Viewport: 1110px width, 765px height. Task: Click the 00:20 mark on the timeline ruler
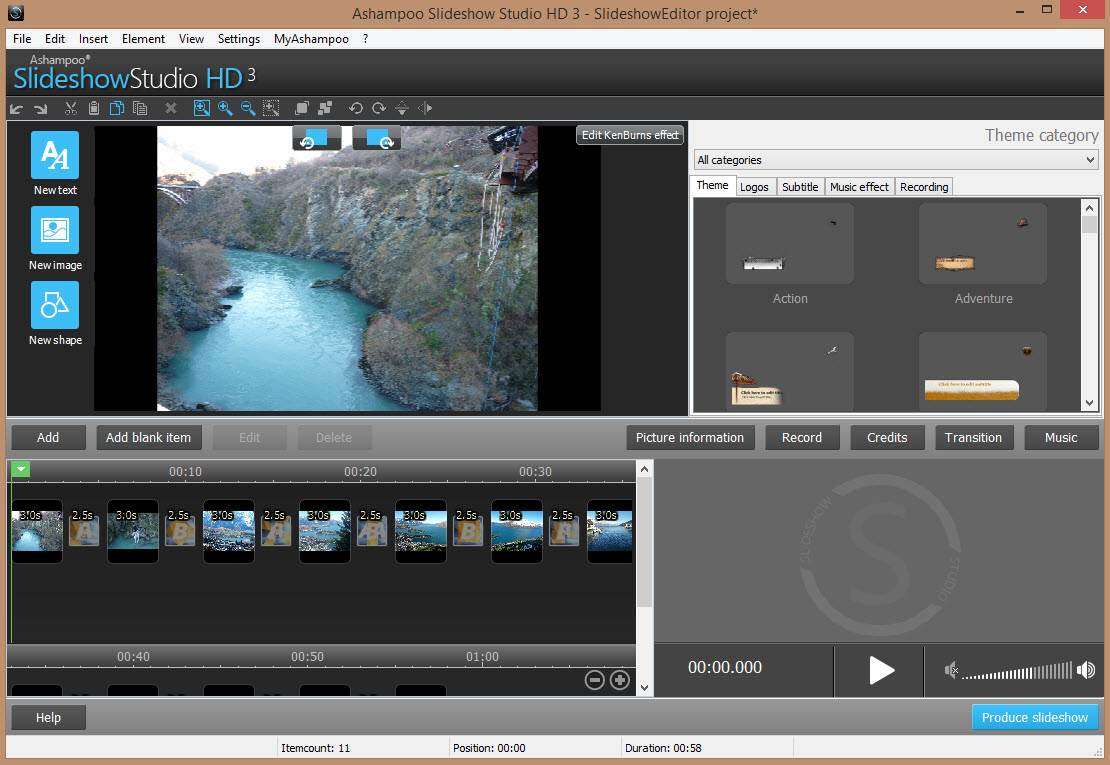coord(360,471)
